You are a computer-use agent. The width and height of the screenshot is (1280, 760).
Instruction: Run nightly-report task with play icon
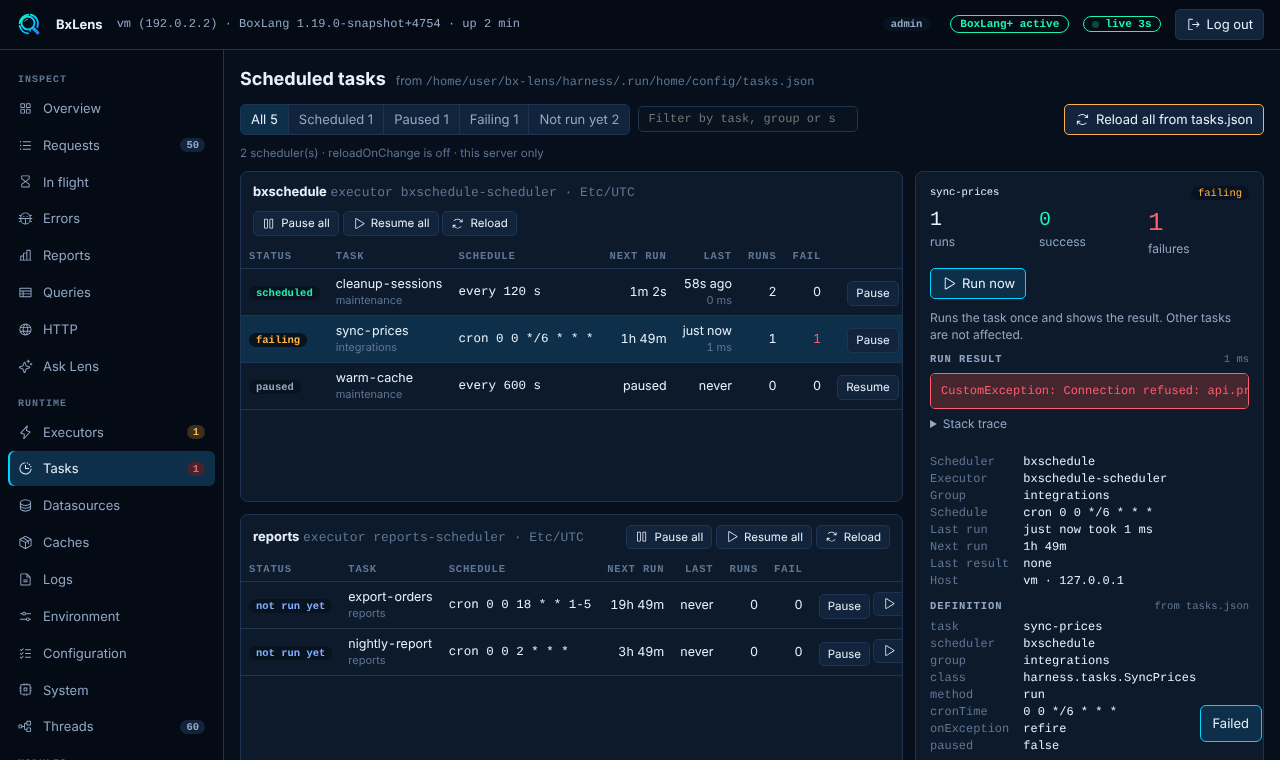click(x=888, y=651)
